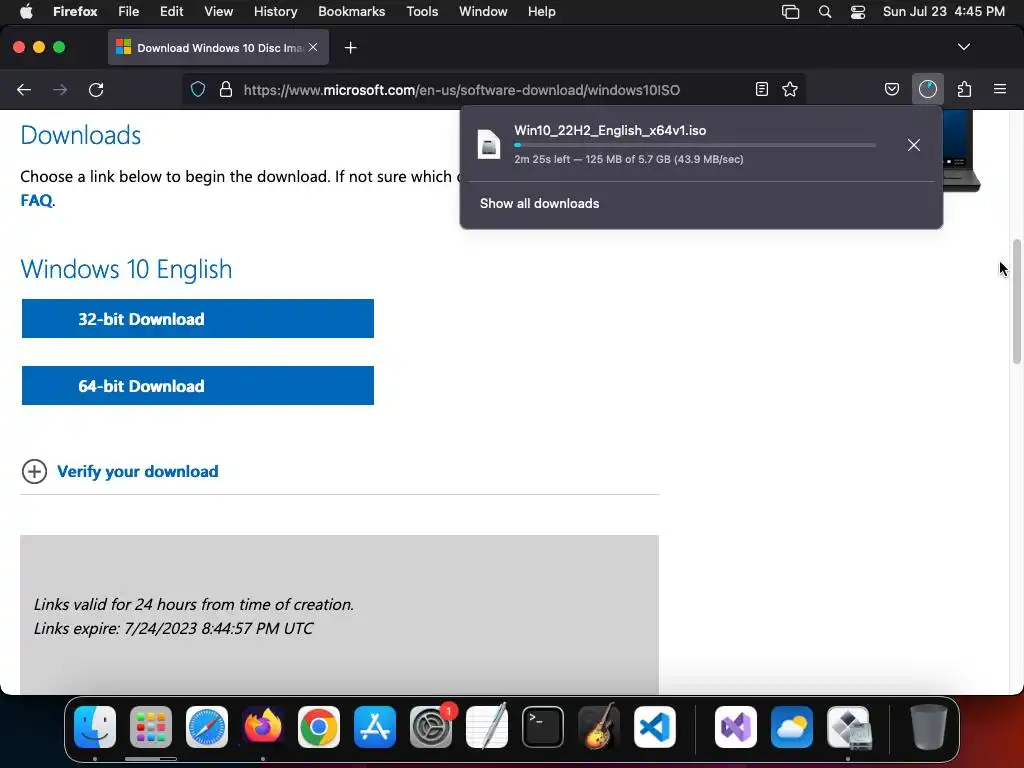Screen dimensions: 1024x768
Task: Open the list all tabs chevron
Action: (x=964, y=47)
